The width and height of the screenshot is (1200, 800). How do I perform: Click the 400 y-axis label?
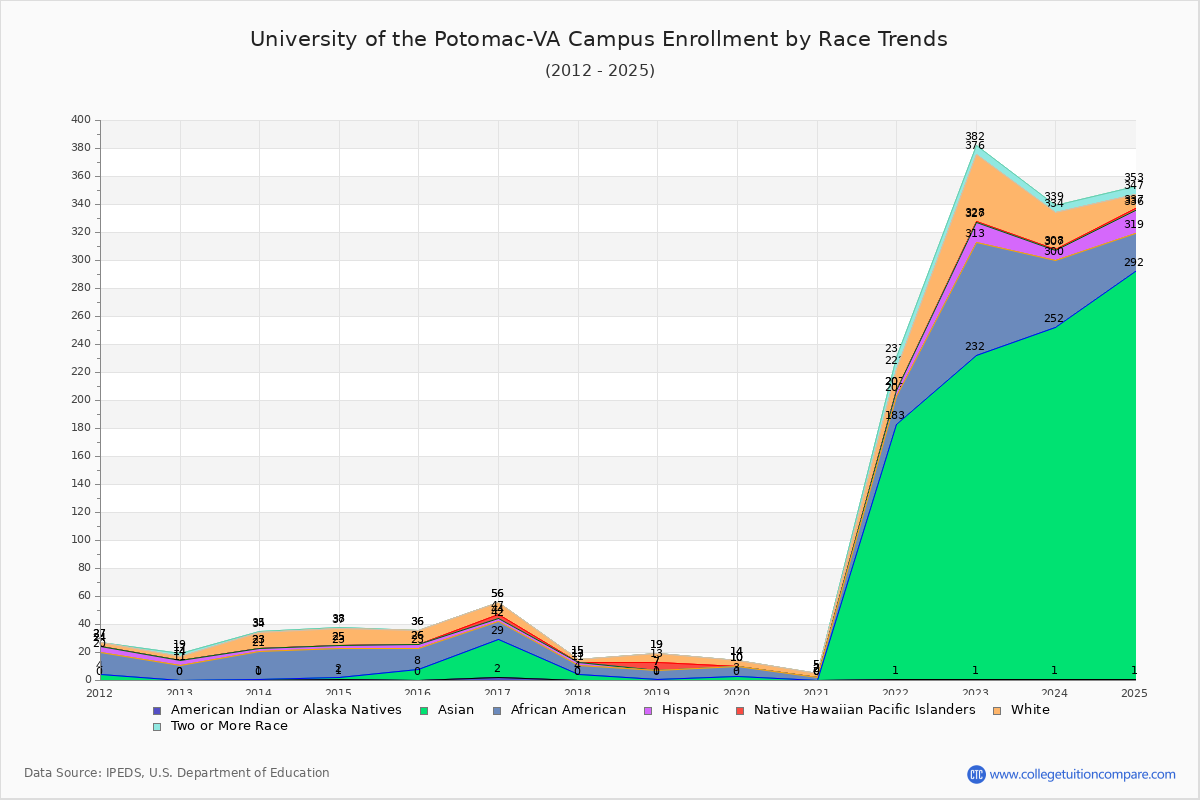click(x=81, y=120)
